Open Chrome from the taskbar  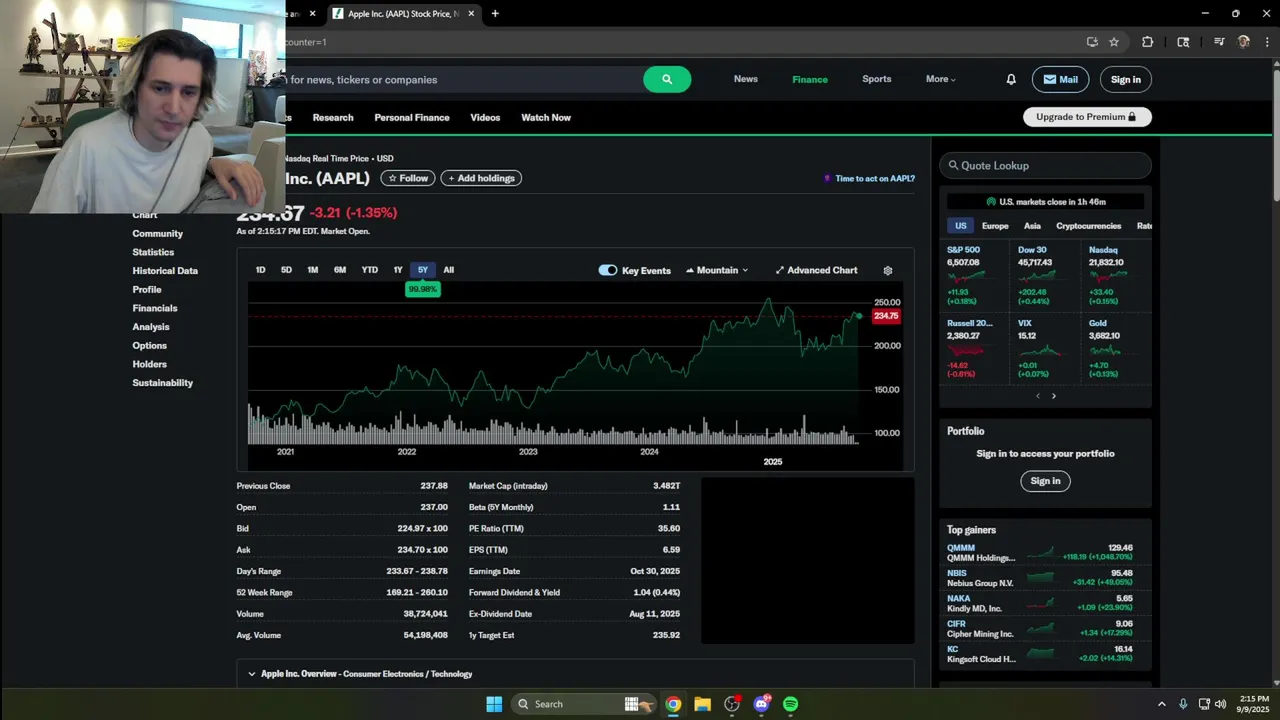click(x=673, y=704)
